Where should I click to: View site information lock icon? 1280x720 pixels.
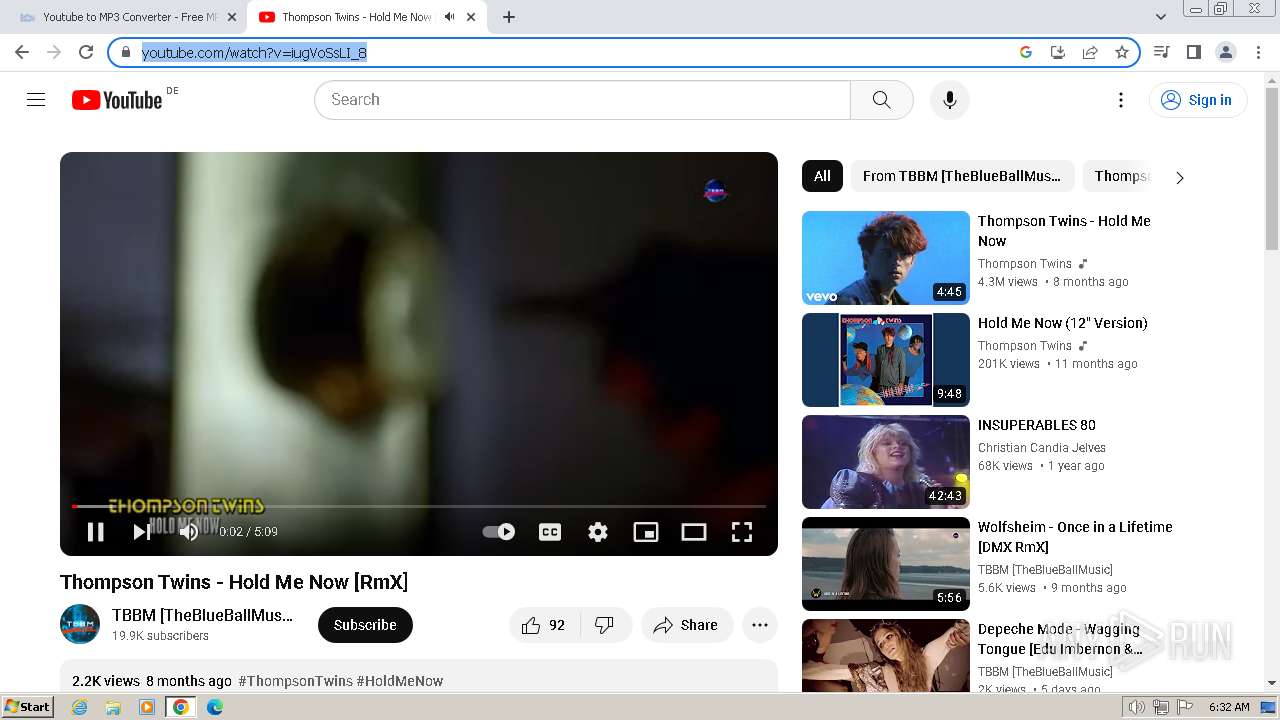(126, 52)
